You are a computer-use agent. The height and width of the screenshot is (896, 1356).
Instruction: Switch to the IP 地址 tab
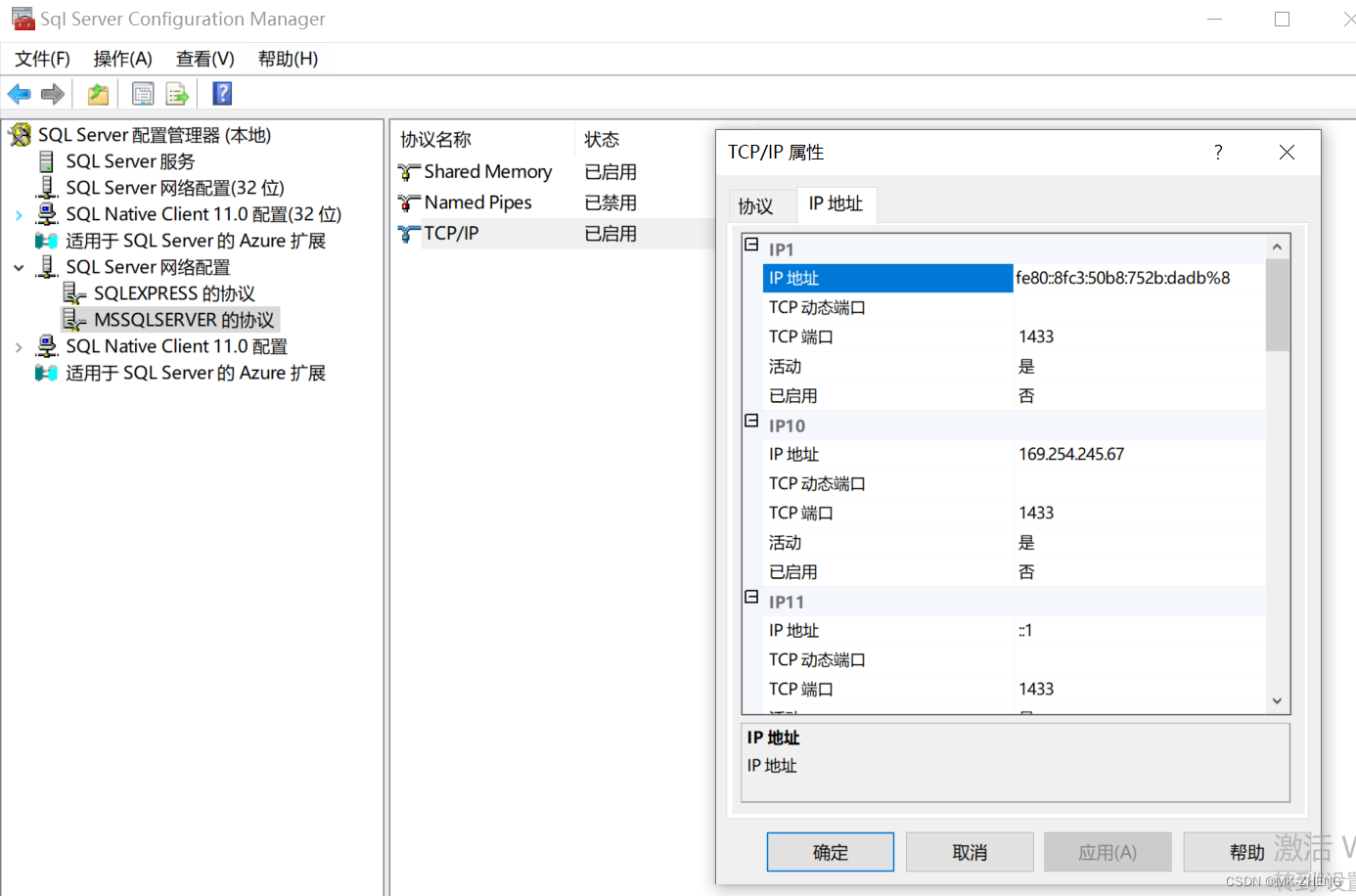(x=836, y=203)
